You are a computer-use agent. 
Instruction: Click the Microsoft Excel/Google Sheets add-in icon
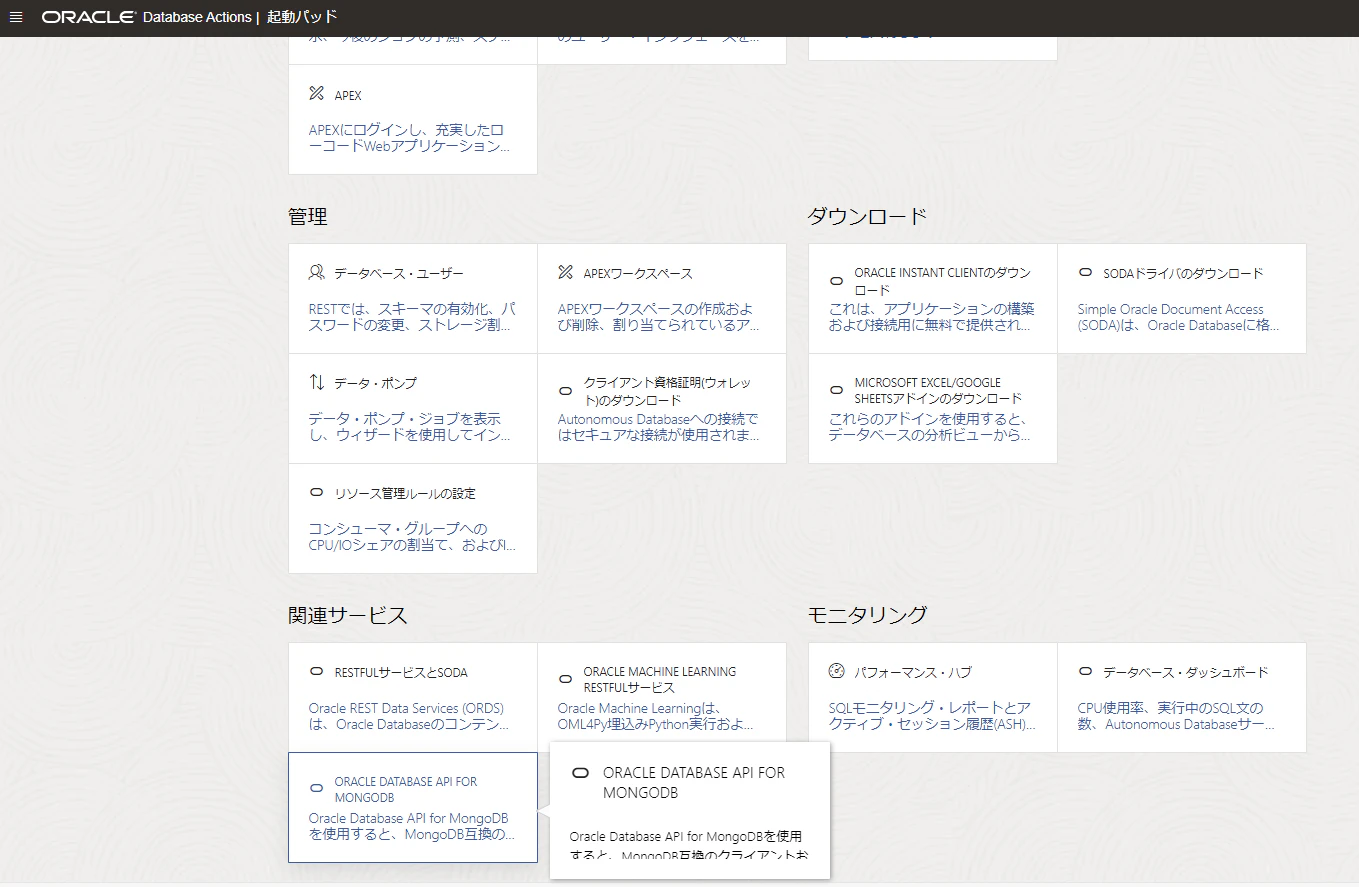point(836,390)
